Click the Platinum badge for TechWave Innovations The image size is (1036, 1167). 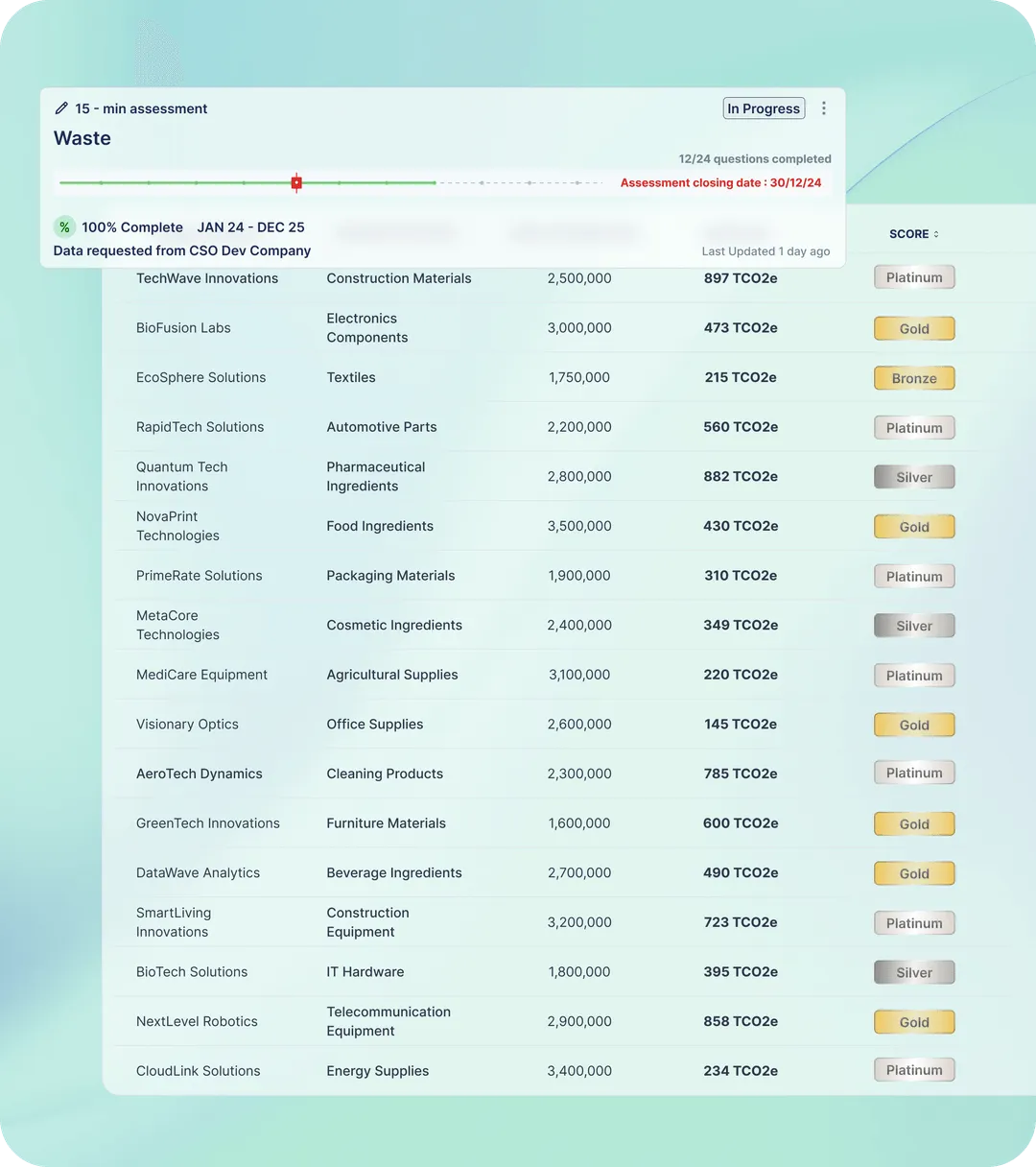[913, 276]
